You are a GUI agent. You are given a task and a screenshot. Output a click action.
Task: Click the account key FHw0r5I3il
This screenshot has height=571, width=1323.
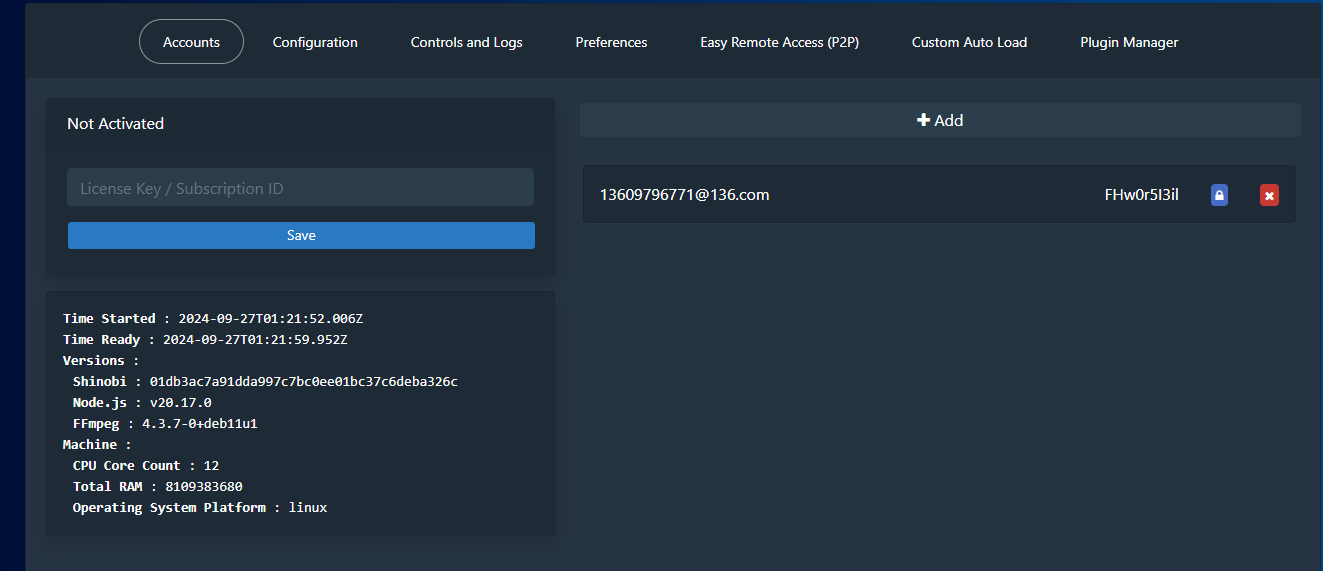click(1141, 195)
